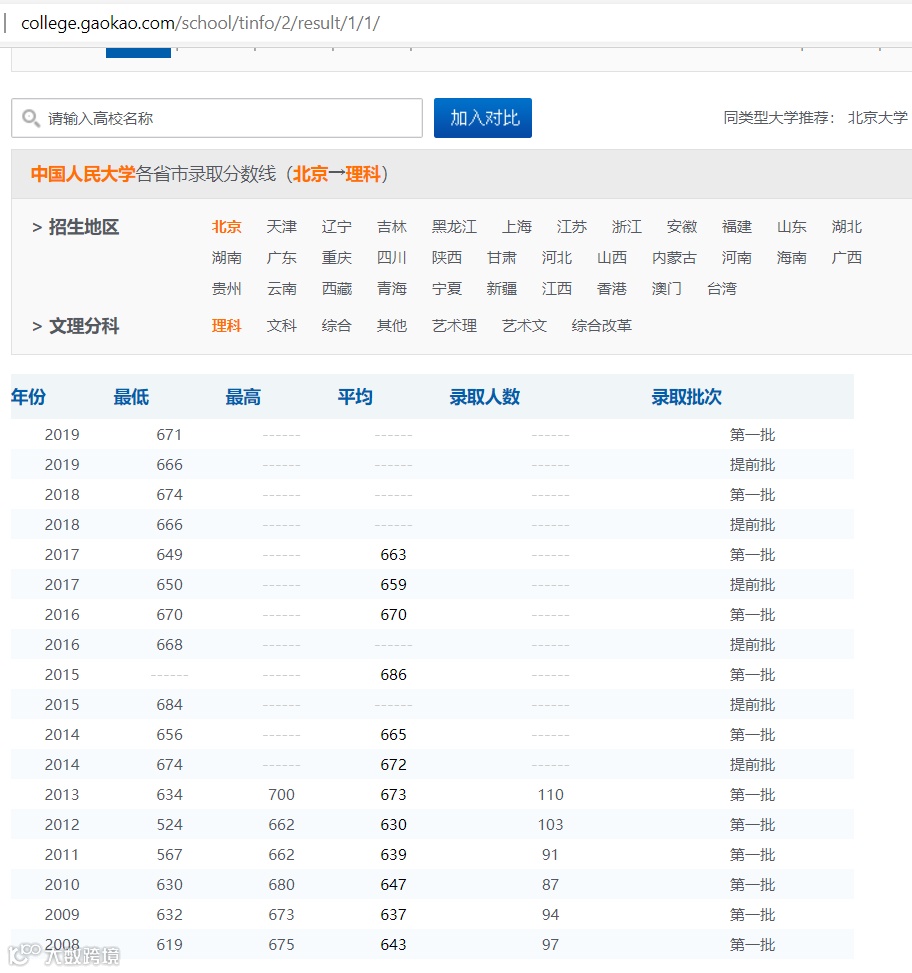Choose 综合 subject category
This screenshot has height=973, width=912.
click(x=337, y=326)
